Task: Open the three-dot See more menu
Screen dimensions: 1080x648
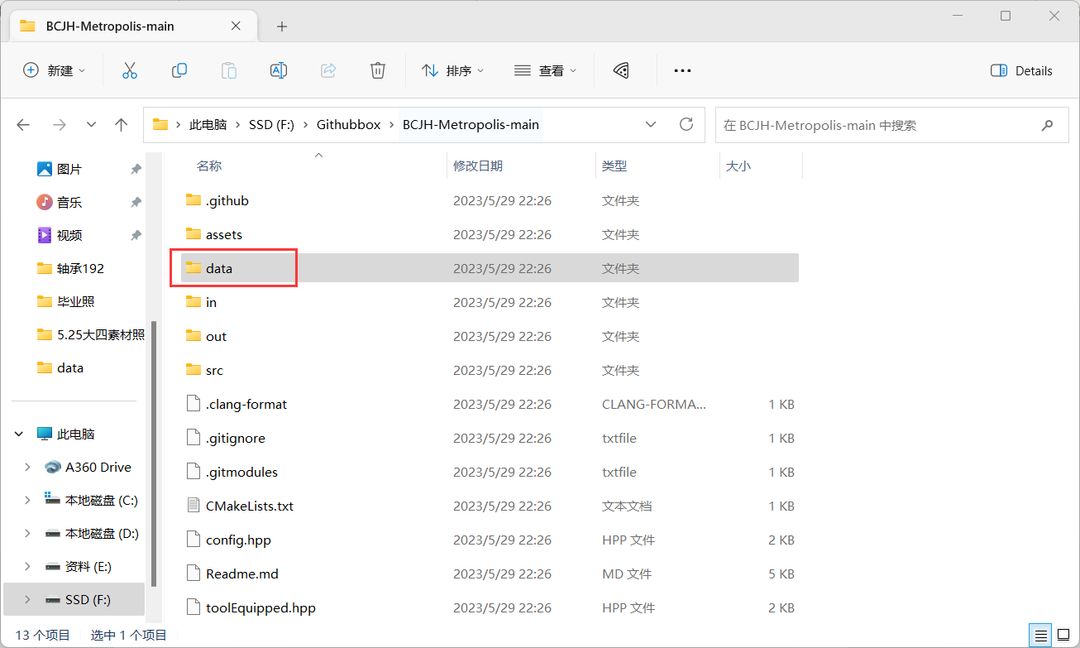Action: pos(683,70)
